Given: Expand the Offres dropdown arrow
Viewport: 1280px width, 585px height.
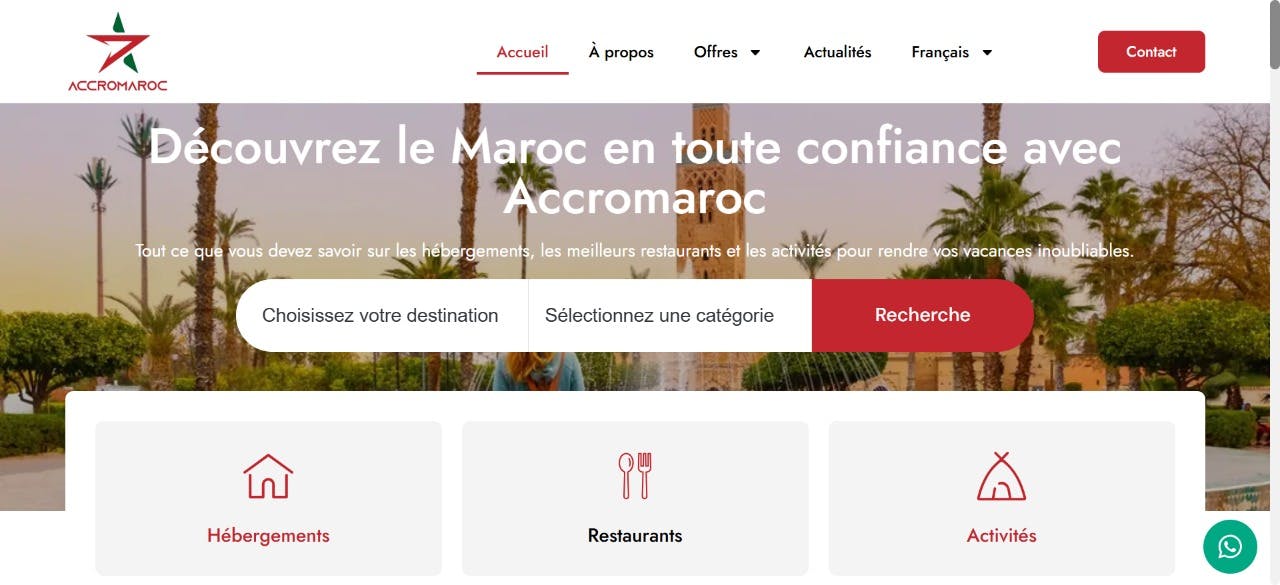Looking at the screenshot, I should tap(755, 52).
